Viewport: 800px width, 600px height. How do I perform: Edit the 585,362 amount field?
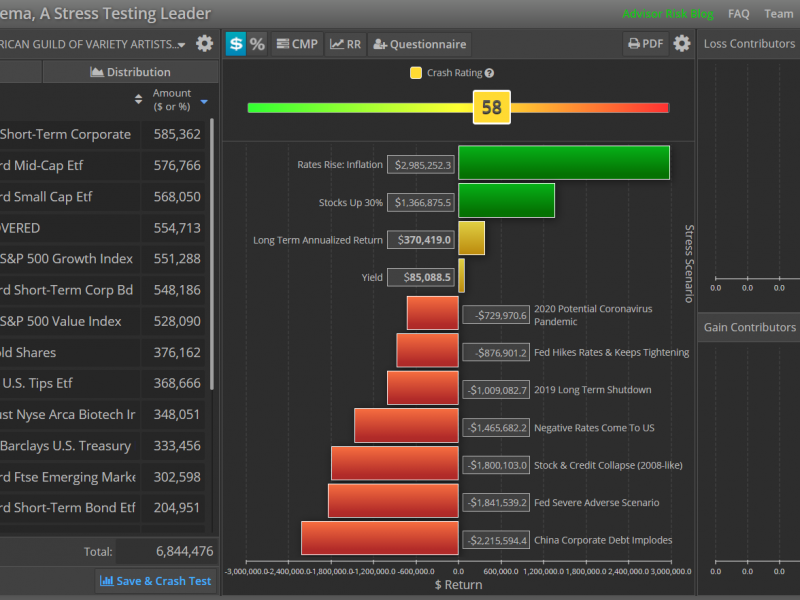tap(177, 135)
